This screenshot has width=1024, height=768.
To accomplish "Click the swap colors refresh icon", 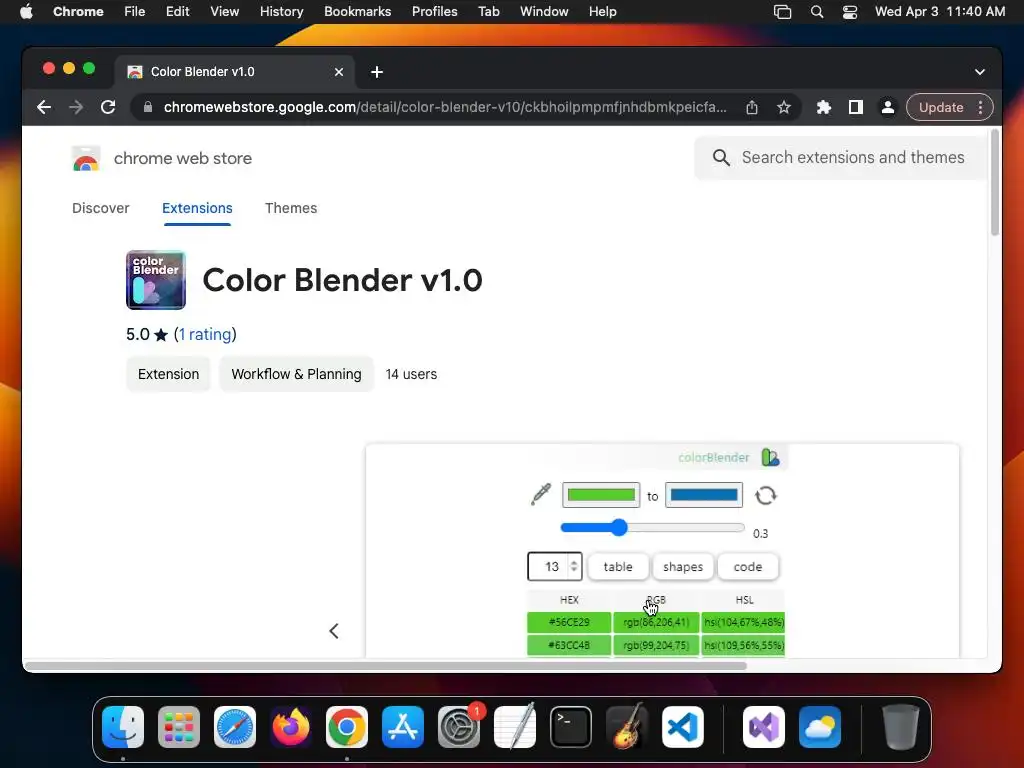I will [765, 496].
